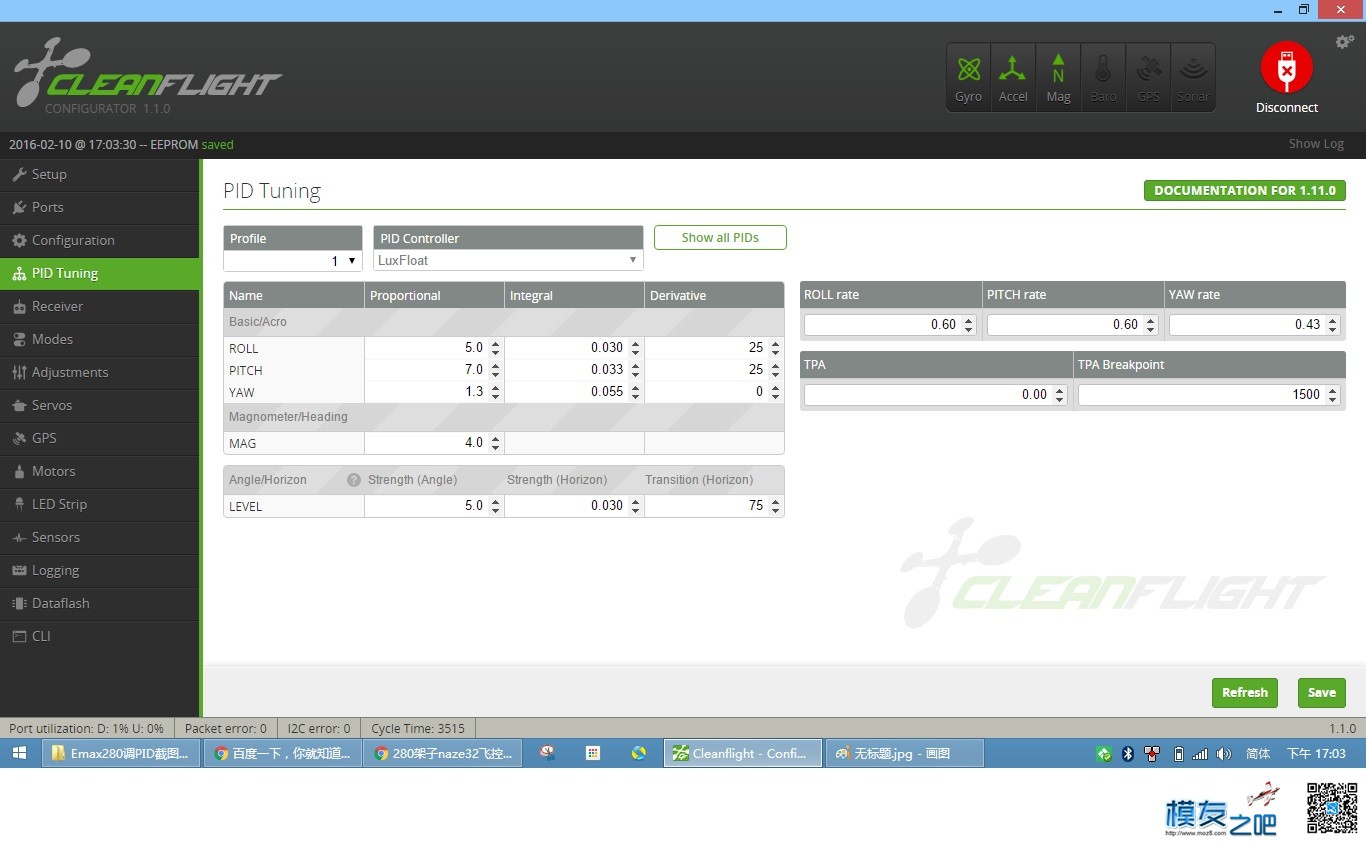Click the YAW rate stepper arrows
The width and height of the screenshot is (1366, 842).
(x=1333, y=325)
